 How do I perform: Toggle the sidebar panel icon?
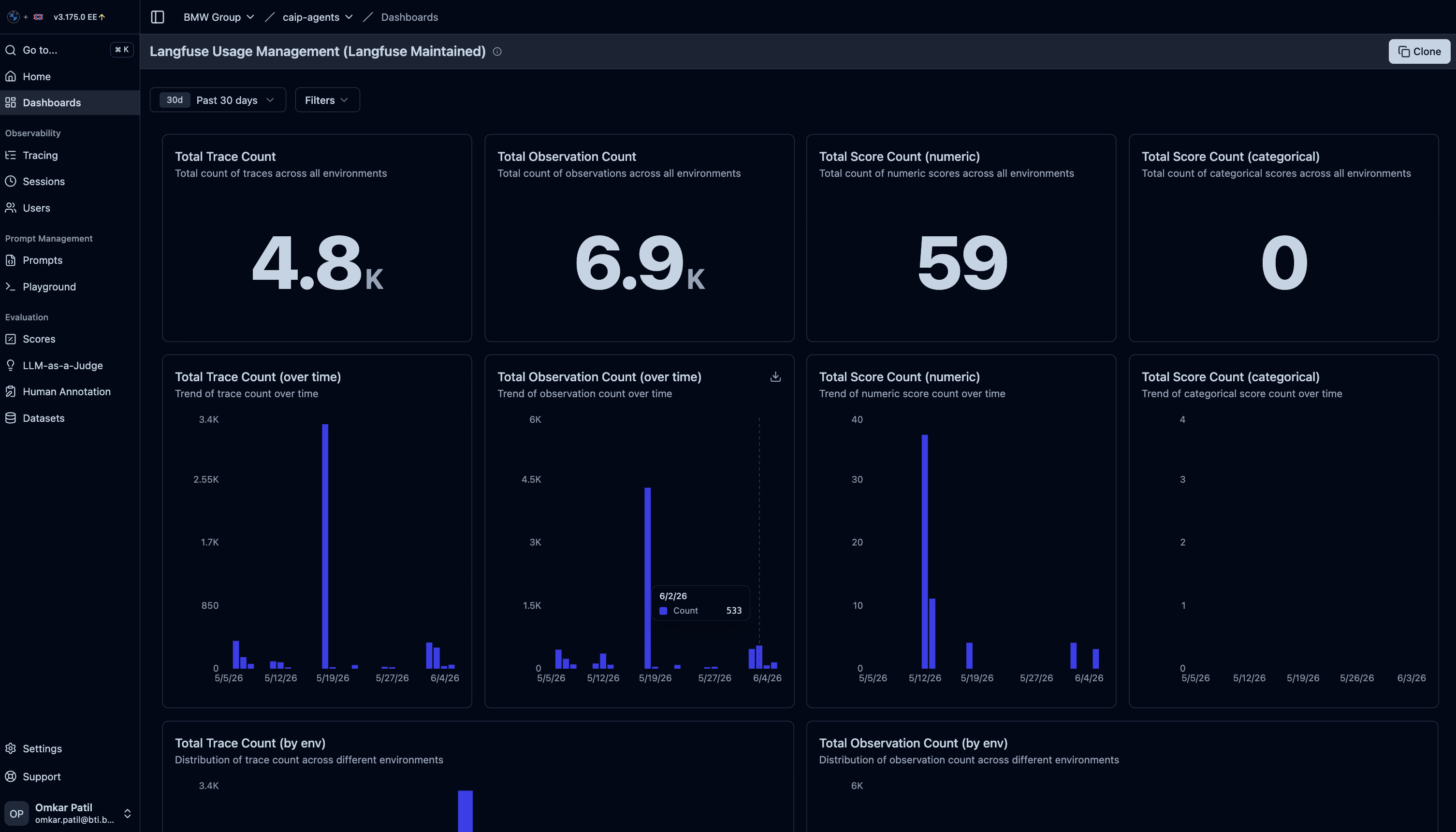[157, 17]
